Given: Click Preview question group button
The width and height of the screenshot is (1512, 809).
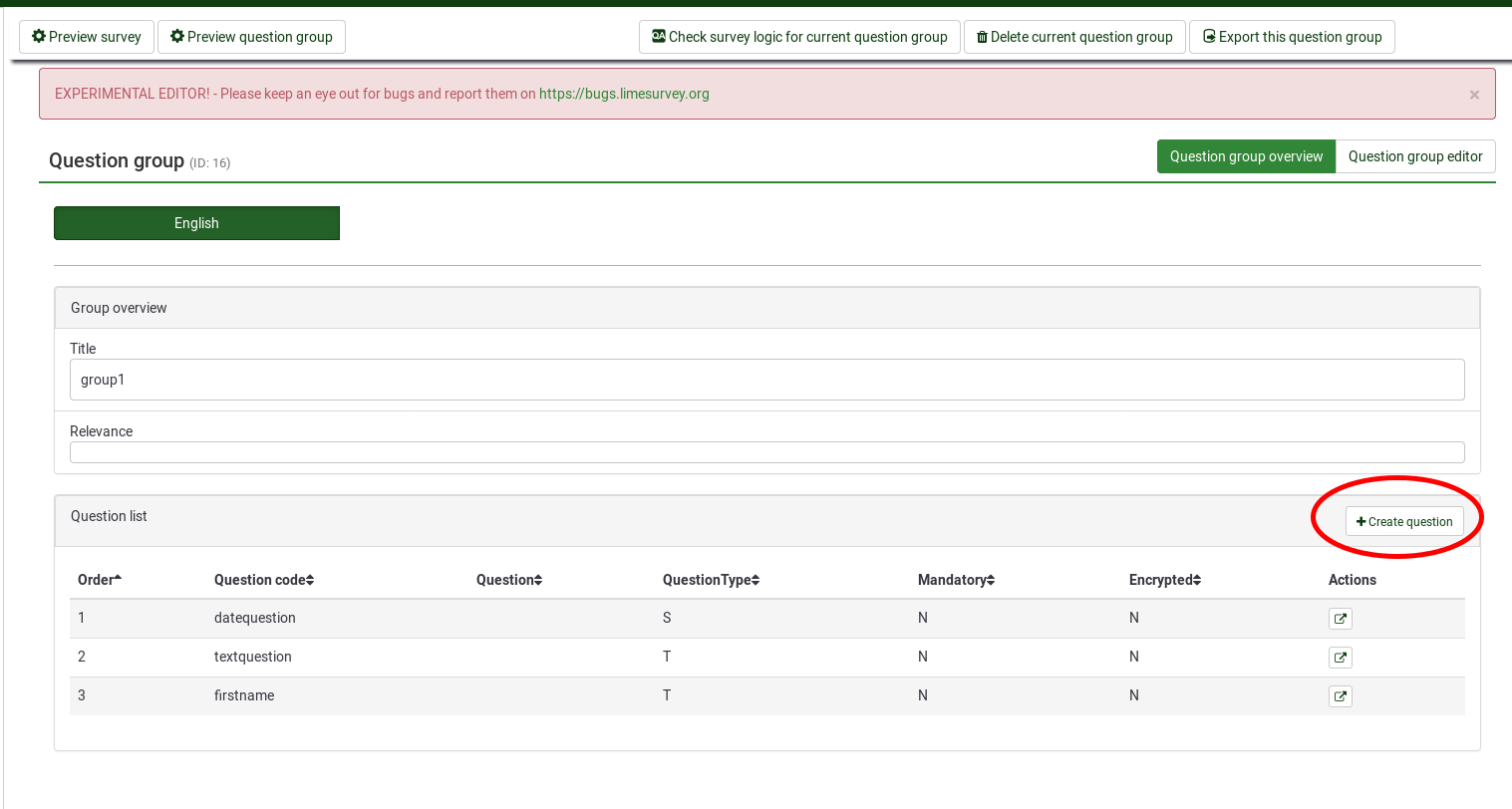Looking at the screenshot, I should (x=251, y=37).
